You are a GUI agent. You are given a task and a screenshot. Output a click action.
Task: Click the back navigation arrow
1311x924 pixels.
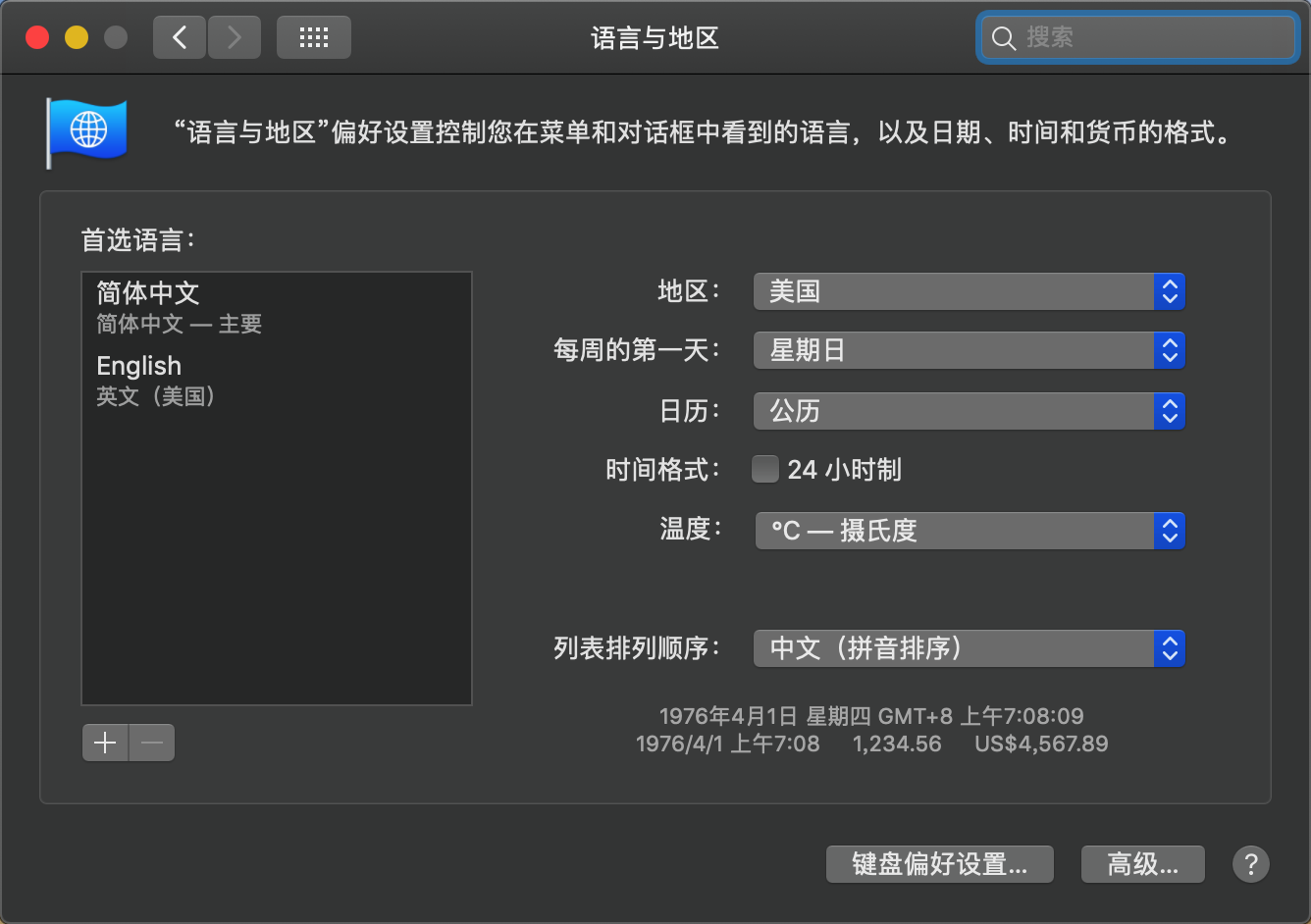point(180,38)
